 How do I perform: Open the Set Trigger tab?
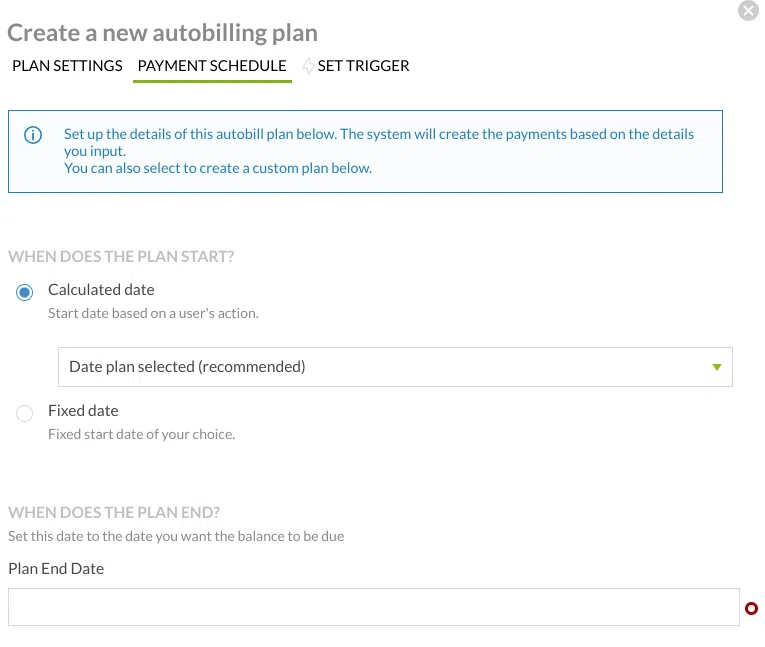[x=363, y=66]
